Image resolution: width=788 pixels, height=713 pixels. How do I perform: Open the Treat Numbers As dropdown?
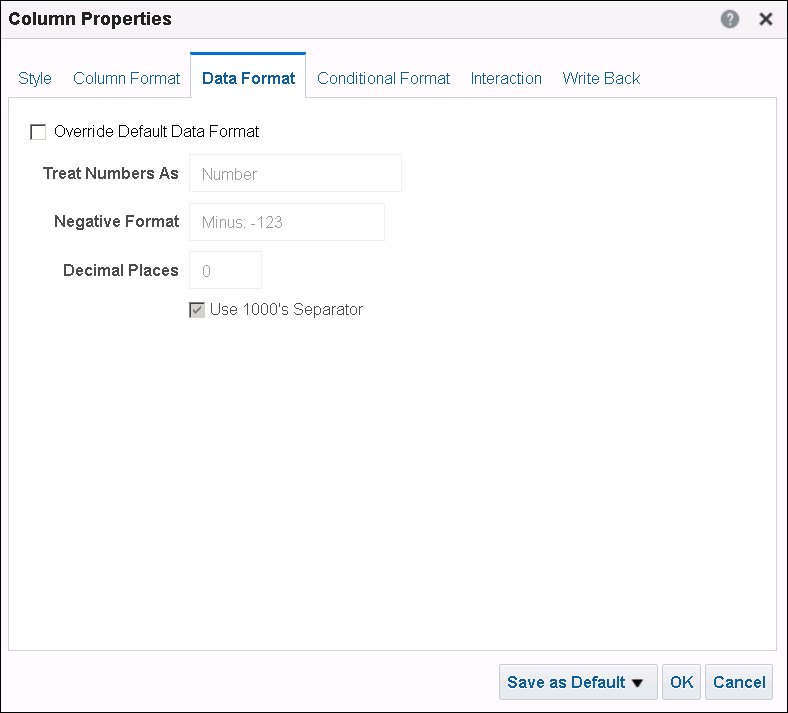point(295,174)
